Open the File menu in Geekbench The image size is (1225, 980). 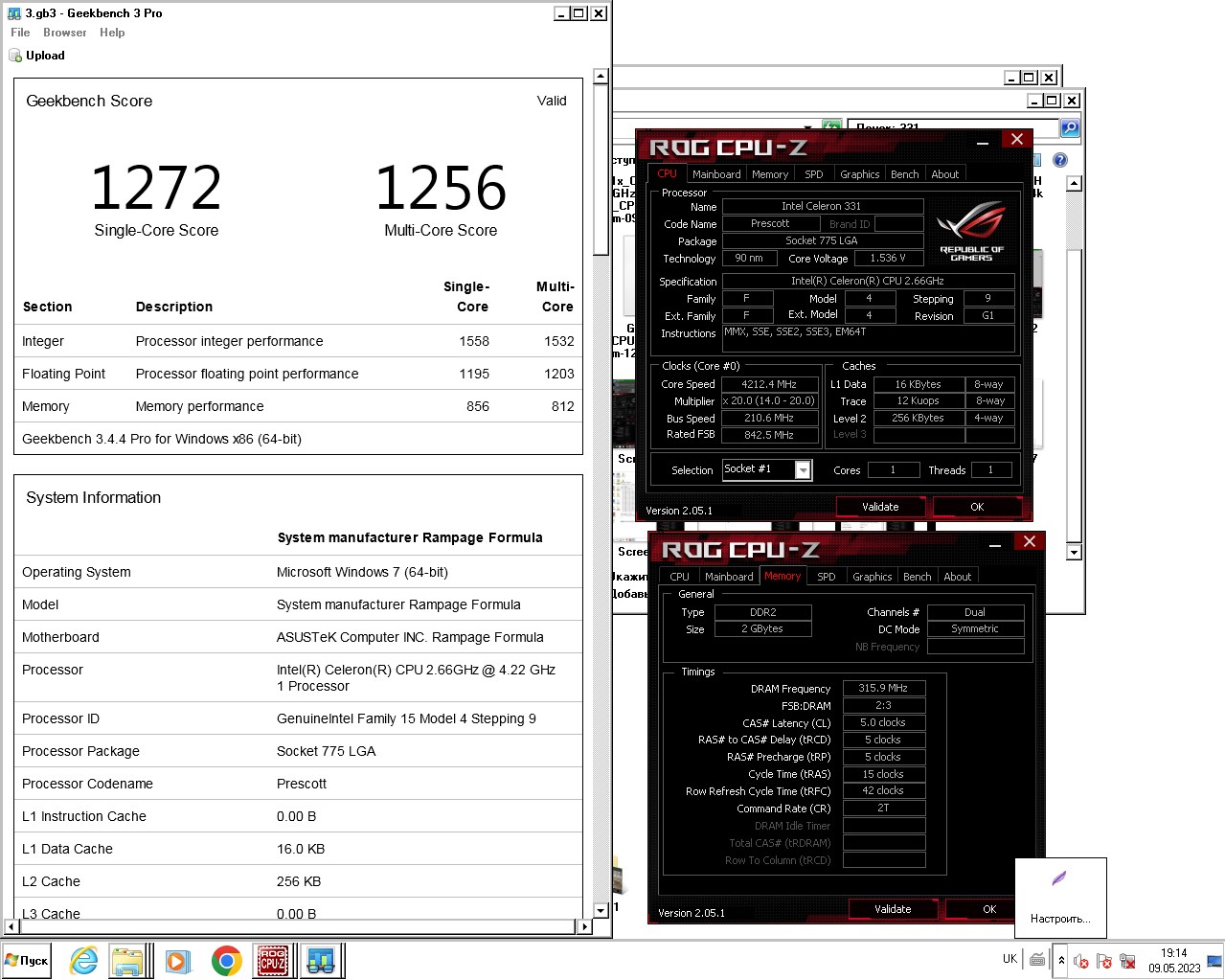[x=20, y=33]
